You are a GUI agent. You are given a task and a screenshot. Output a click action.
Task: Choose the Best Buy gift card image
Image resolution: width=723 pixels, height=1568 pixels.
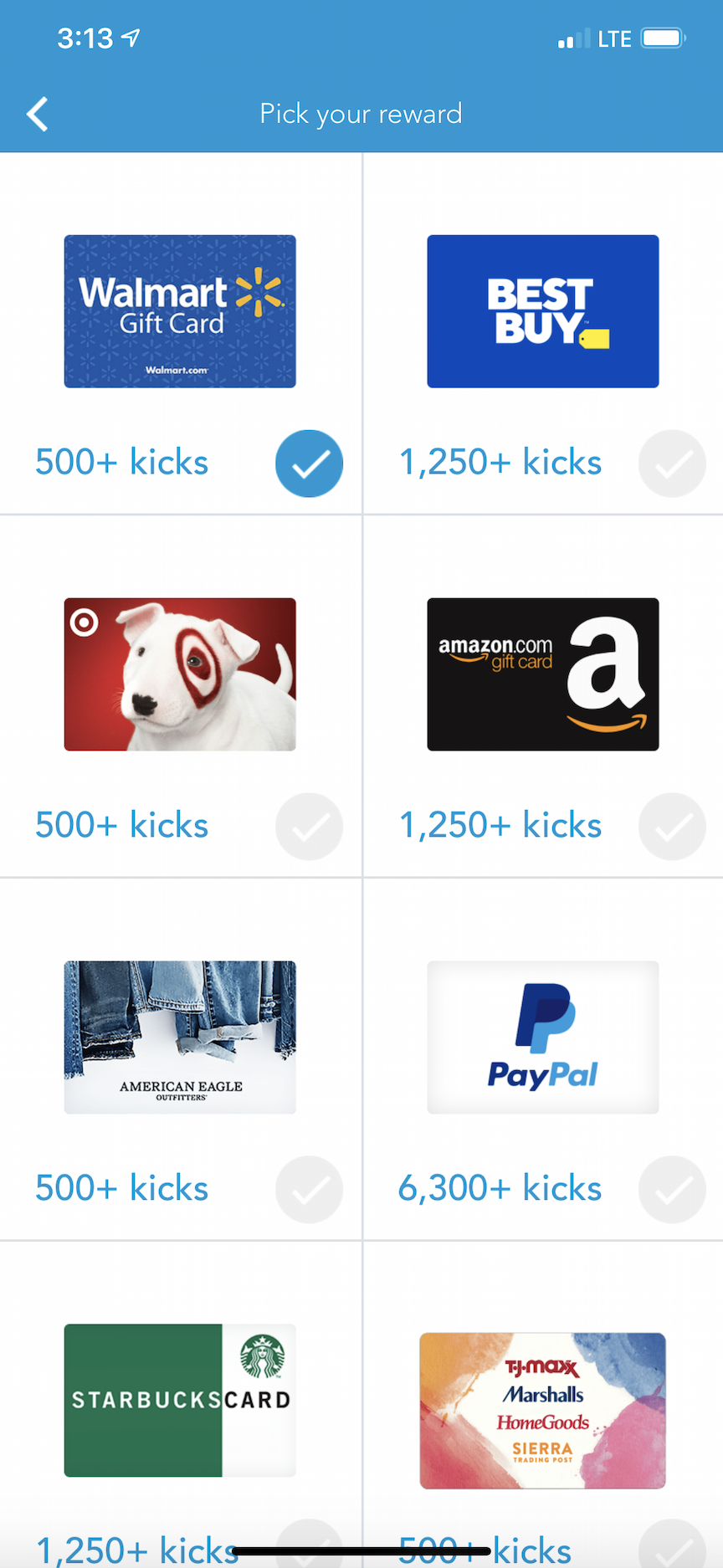click(x=543, y=311)
